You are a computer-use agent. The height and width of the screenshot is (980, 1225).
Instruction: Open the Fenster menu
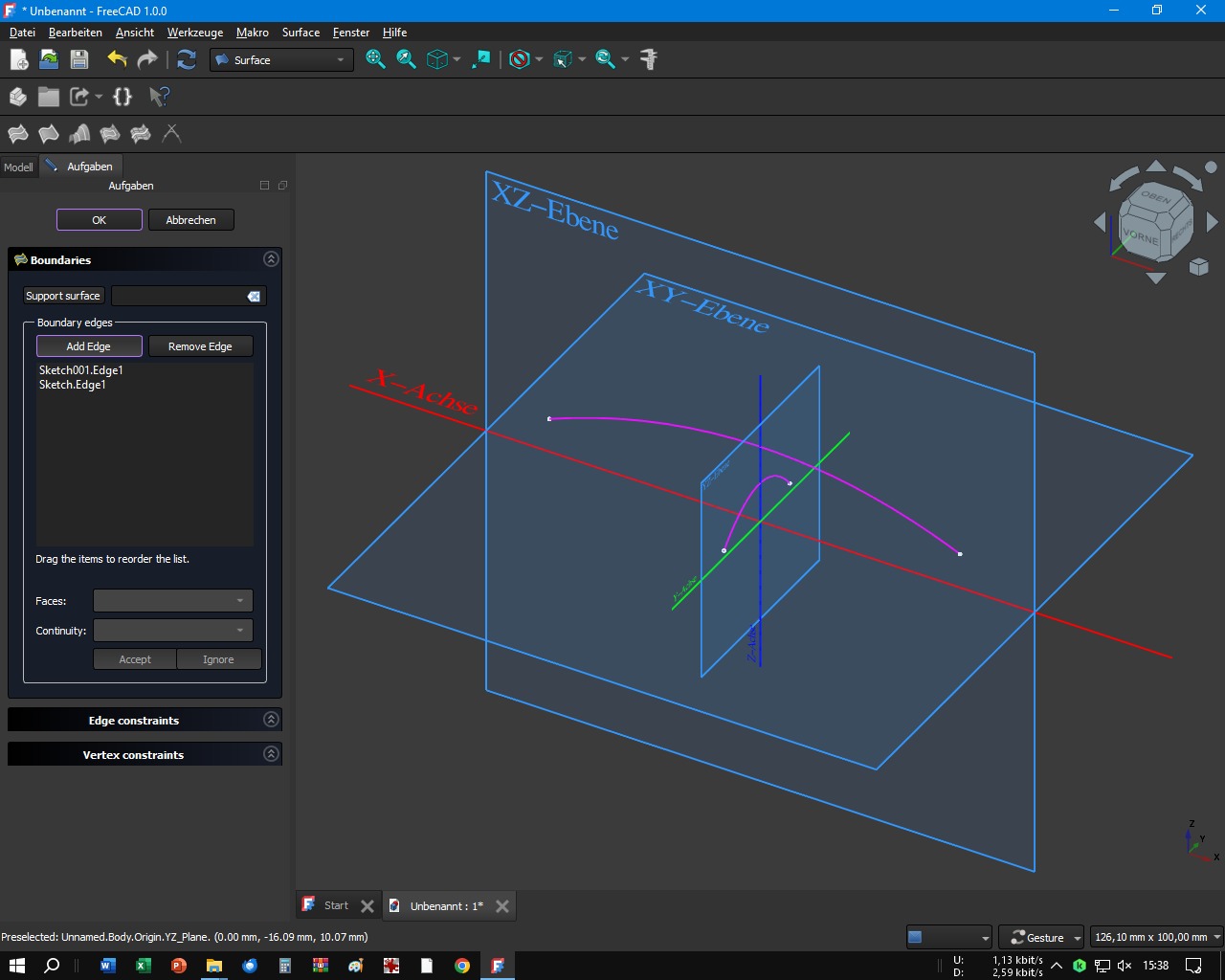351,33
